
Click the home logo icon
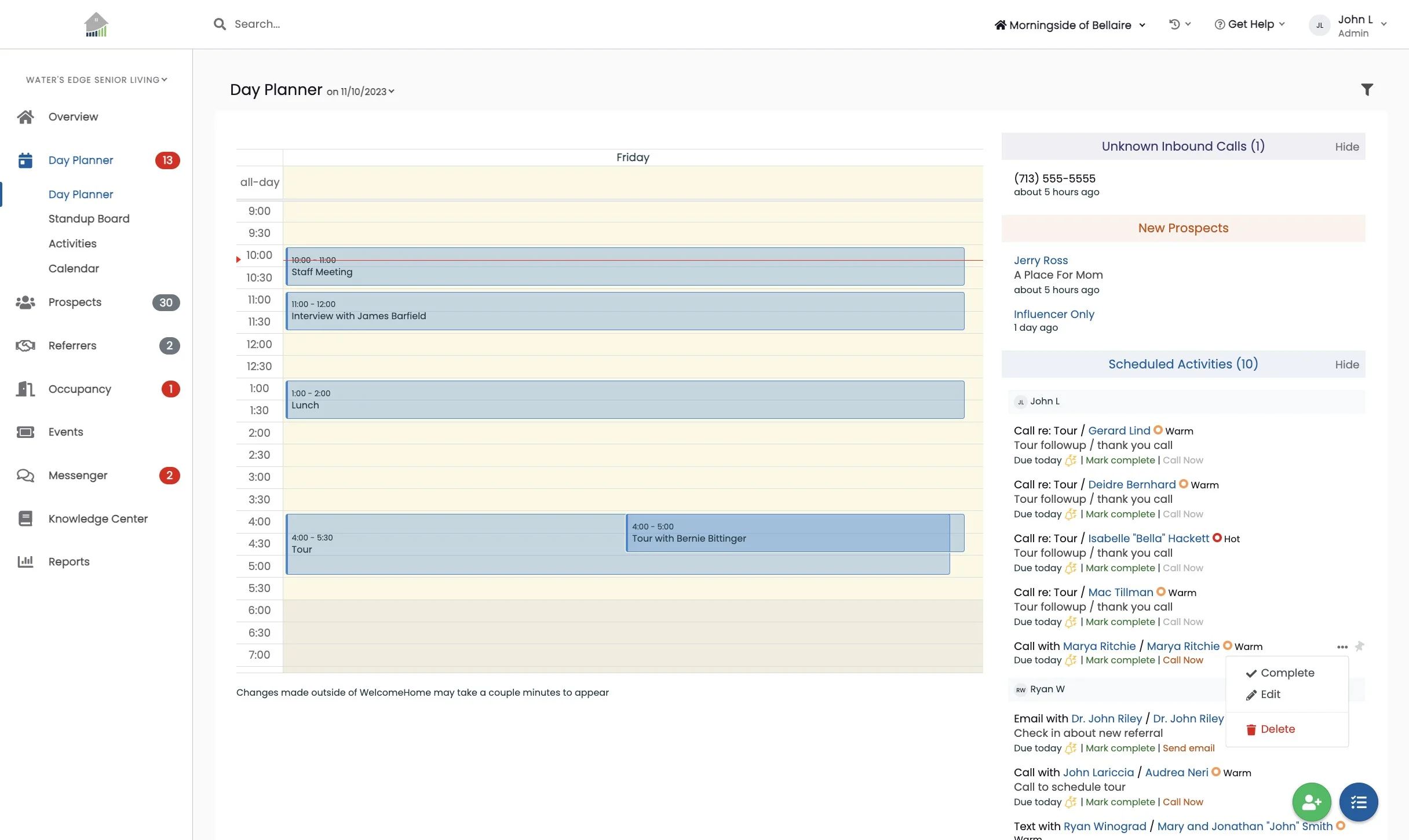tap(96, 24)
